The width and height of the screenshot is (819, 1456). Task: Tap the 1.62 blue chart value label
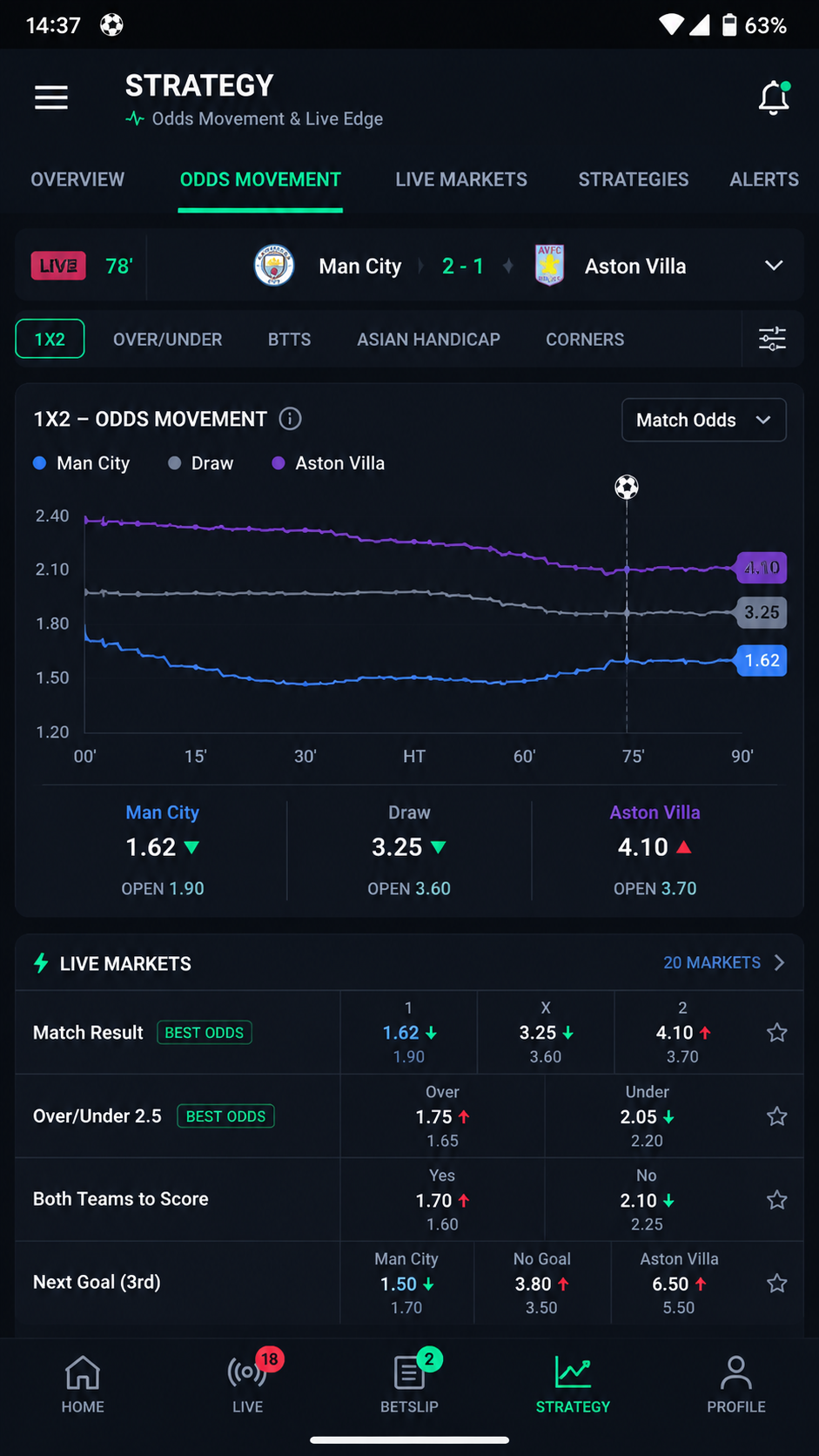tap(762, 660)
